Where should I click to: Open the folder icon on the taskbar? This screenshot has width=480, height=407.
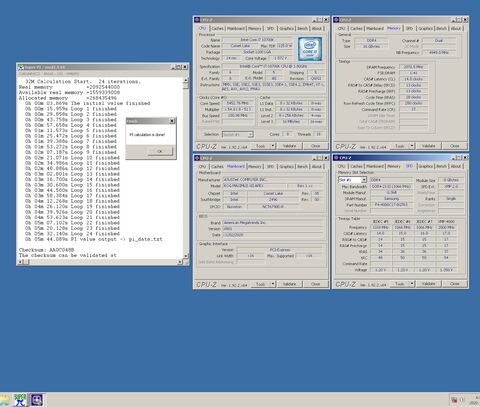(x=5, y=400)
